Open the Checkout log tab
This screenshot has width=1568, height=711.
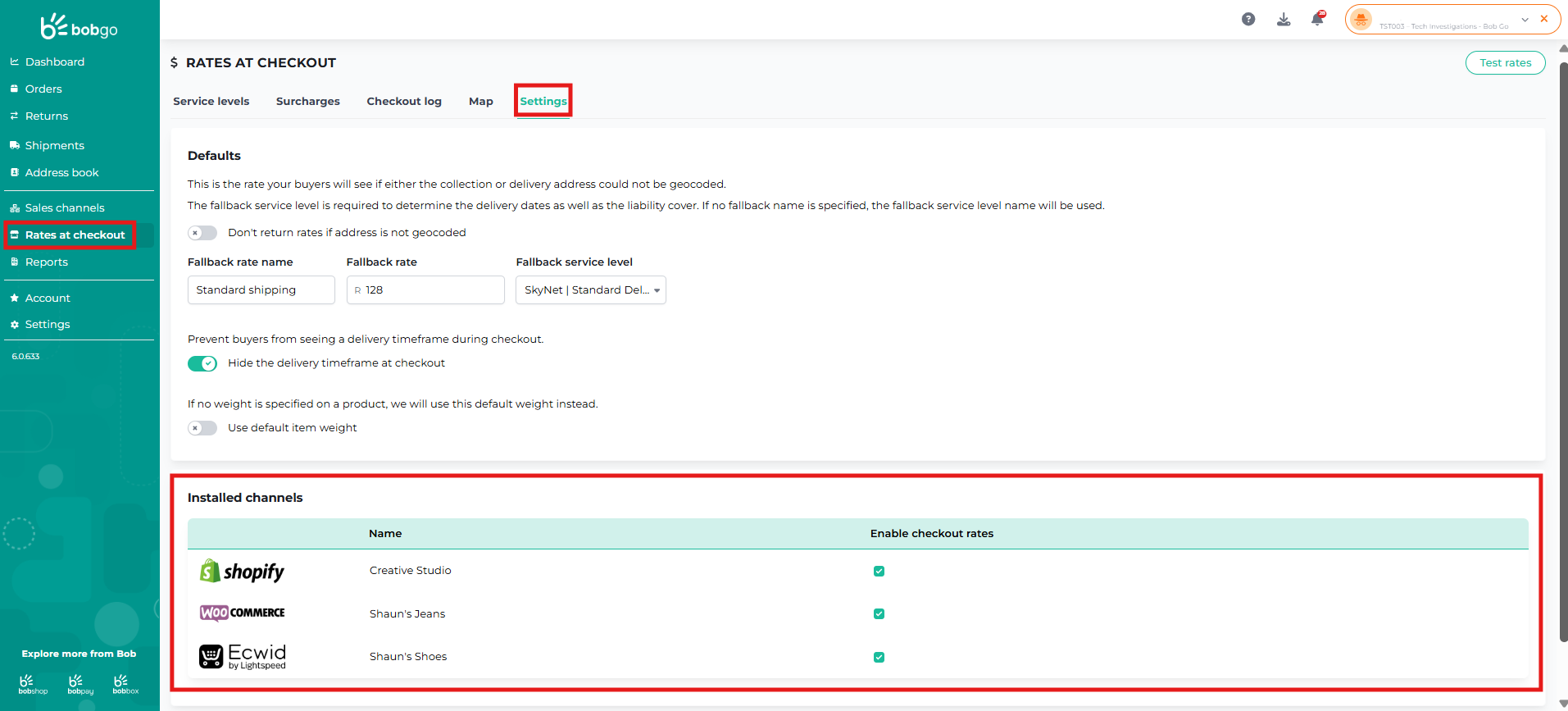pos(404,102)
